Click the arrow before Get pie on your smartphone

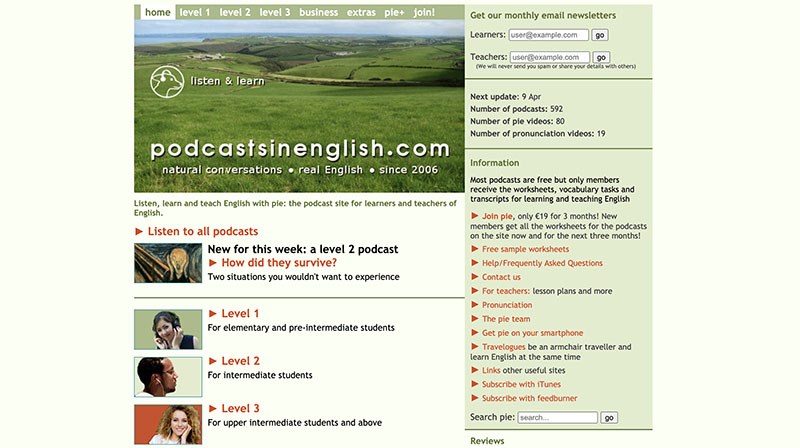(475, 333)
